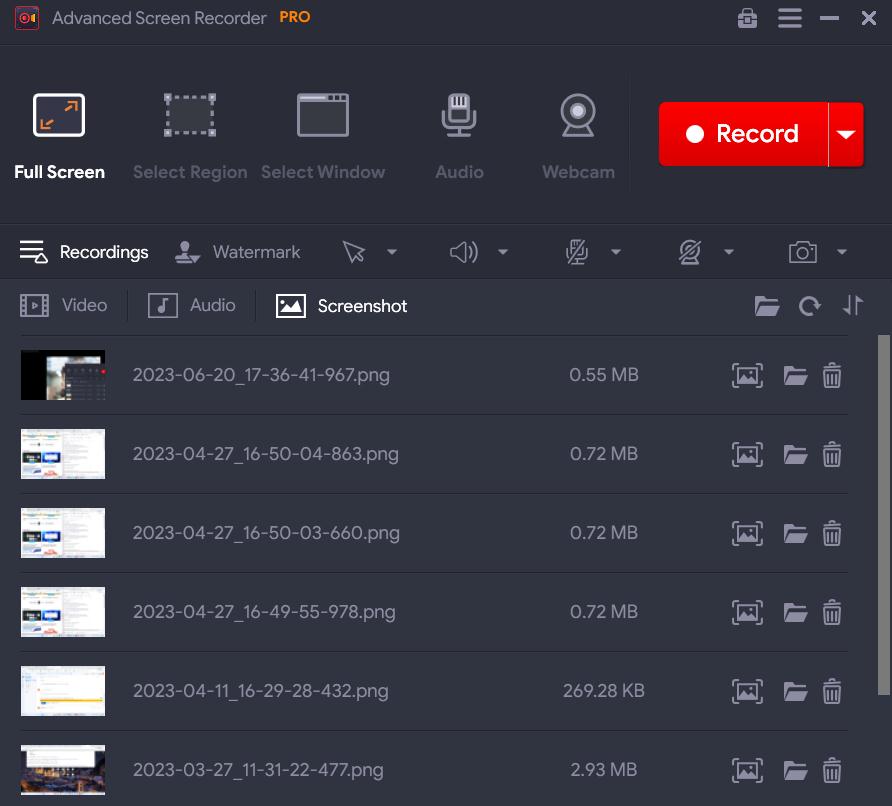Expand the mouse cursor options dropdown
Viewport: 892px width, 806px height.
[x=391, y=252]
